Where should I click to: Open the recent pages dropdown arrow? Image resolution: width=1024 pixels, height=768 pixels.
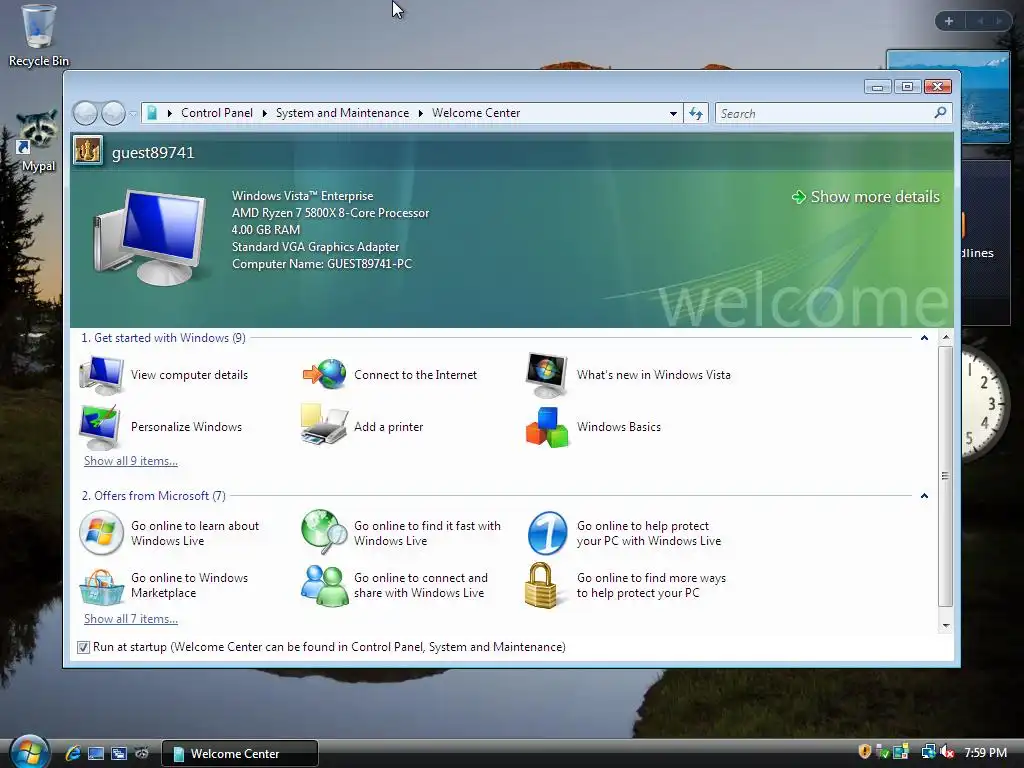pos(133,114)
